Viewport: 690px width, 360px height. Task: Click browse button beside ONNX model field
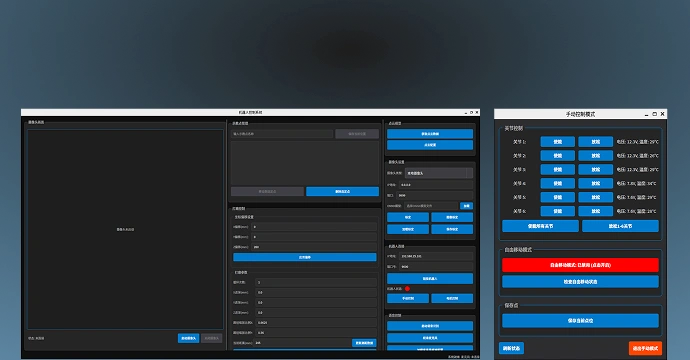466,206
